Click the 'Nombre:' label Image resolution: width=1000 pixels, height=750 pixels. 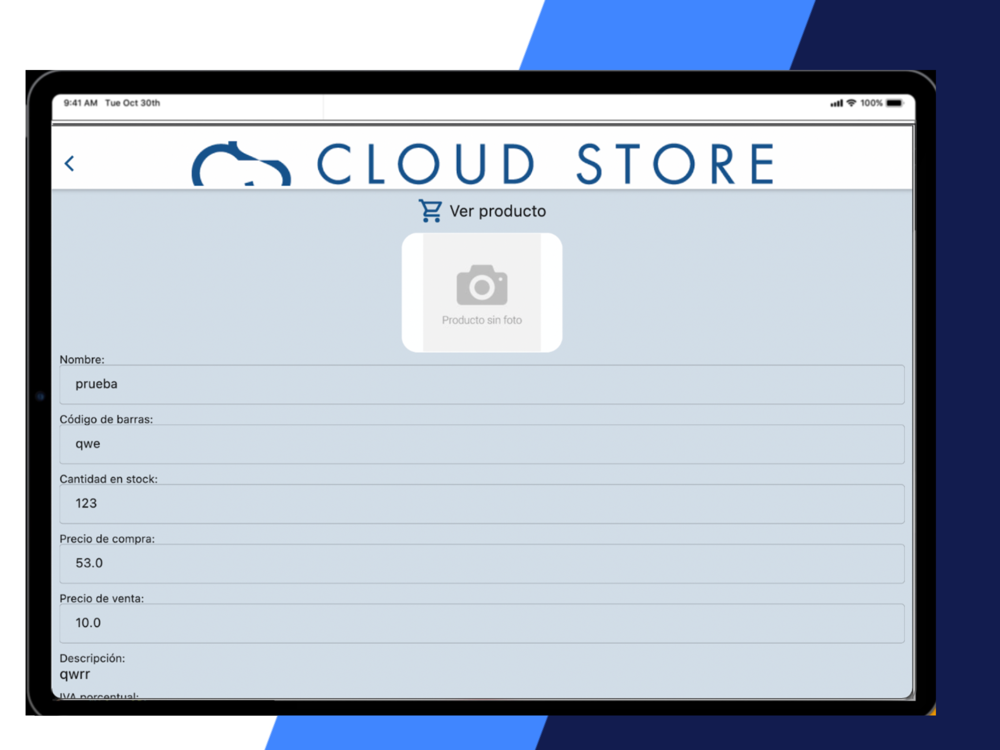point(82,360)
